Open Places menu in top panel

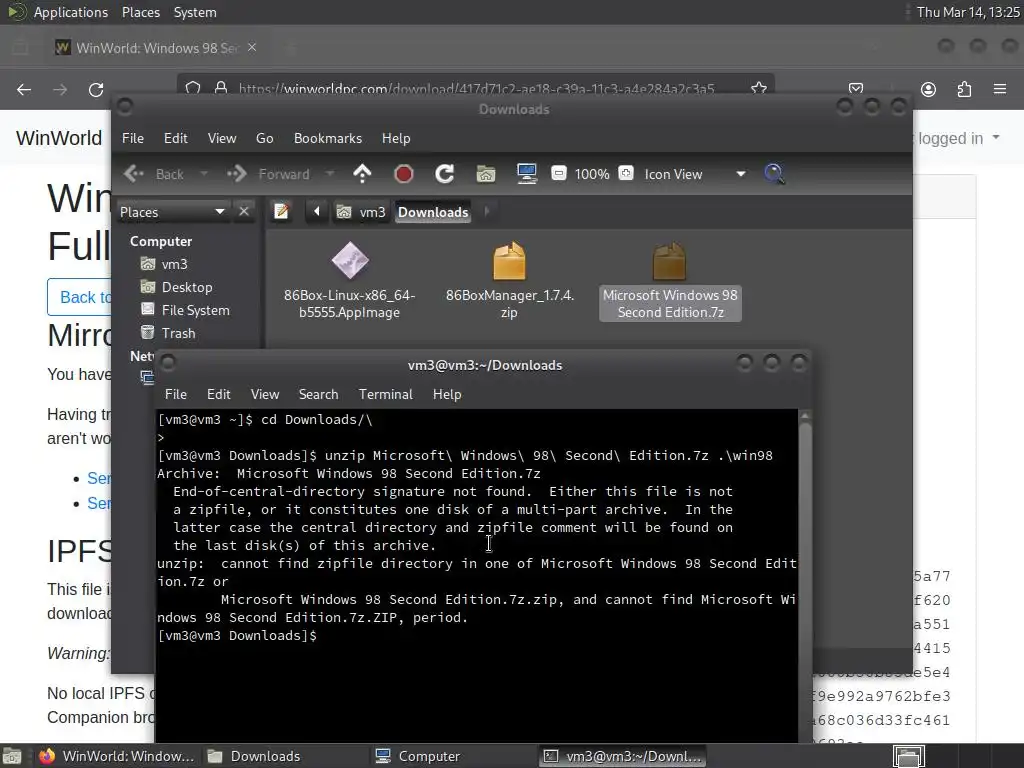click(x=140, y=12)
